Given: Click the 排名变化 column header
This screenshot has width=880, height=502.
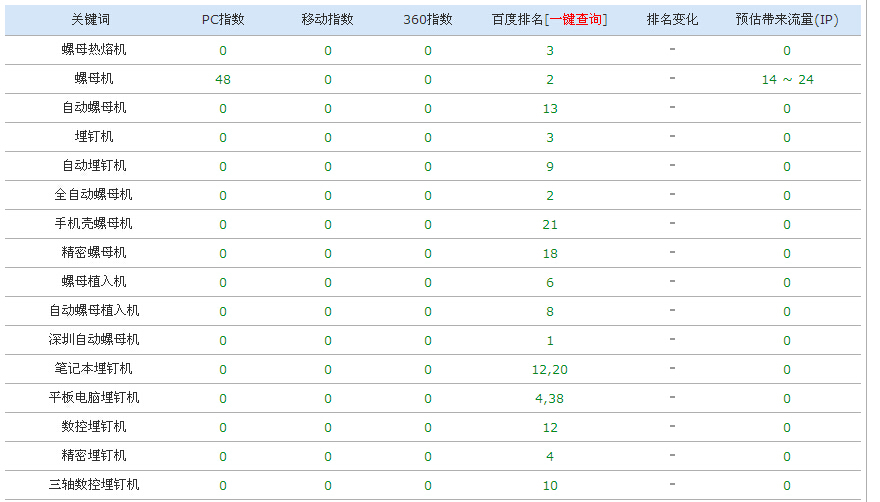Looking at the screenshot, I should point(672,20).
